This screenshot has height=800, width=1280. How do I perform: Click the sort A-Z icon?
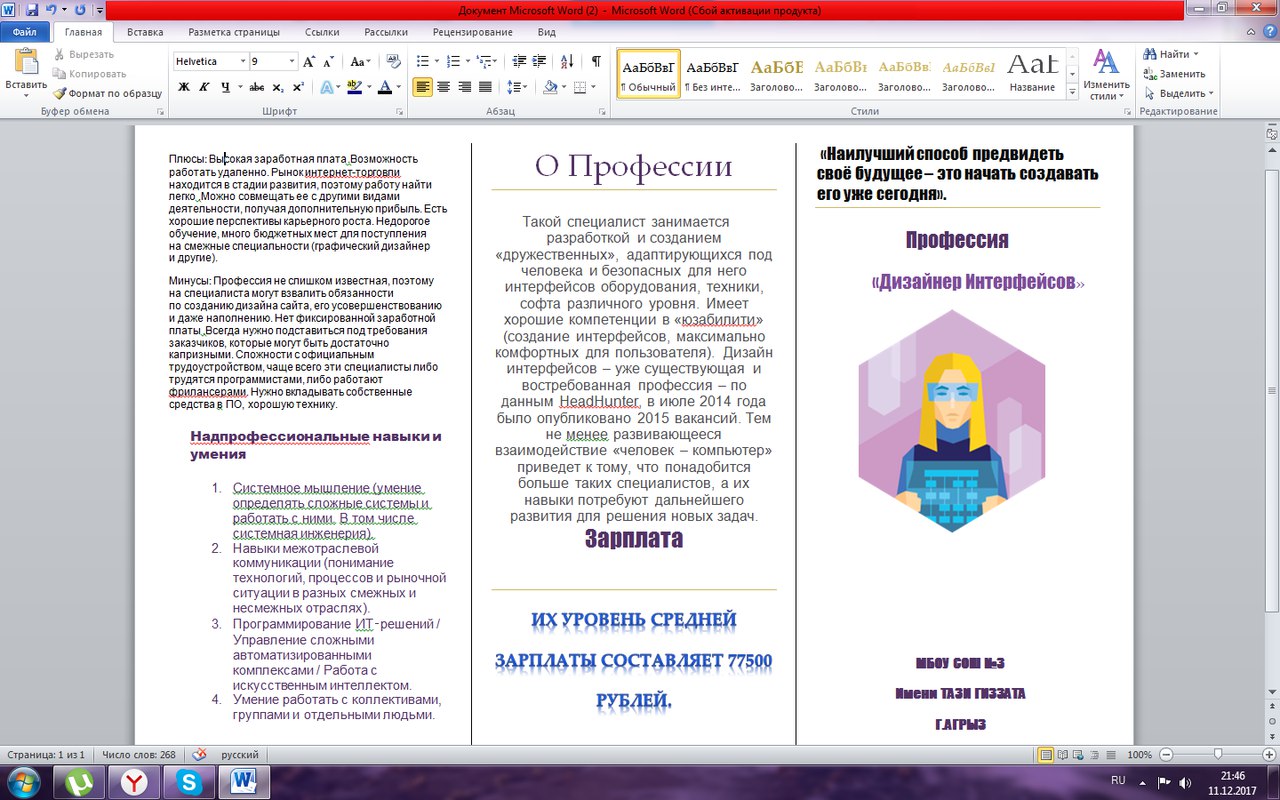(569, 61)
